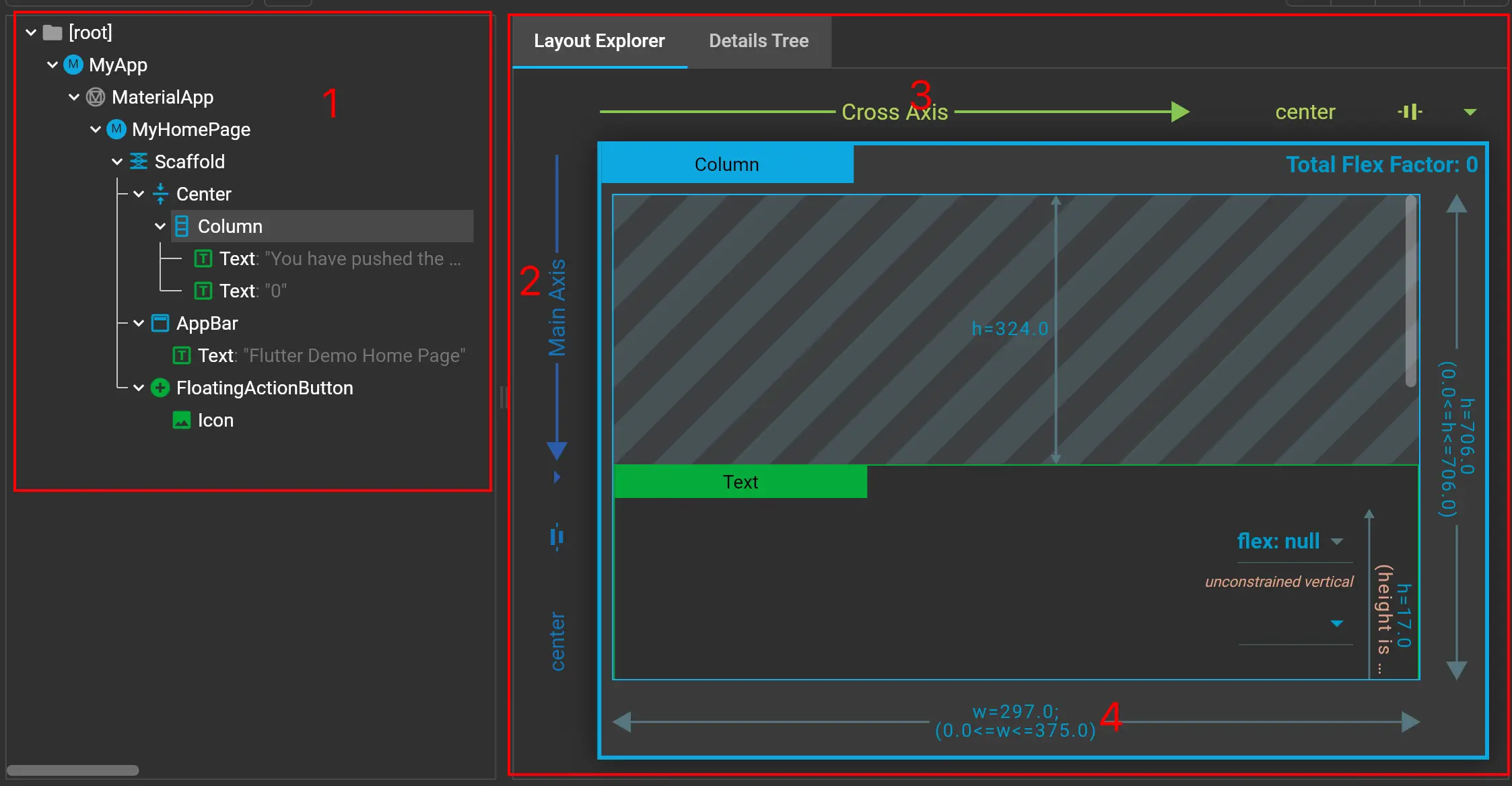Click the FloatingActionButton green plus icon
Viewport: 1512px width, 786px height.
tap(160, 388)
